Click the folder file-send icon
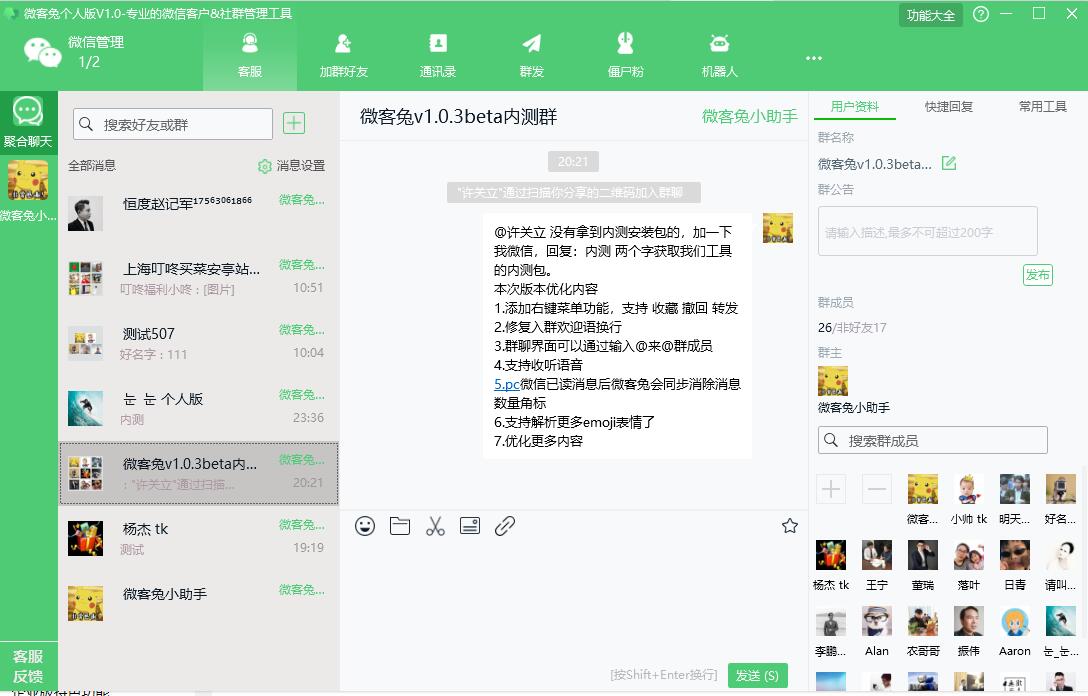Image resolution: width=1088 pixels, height=696 pixels. (x=400, y=526)
